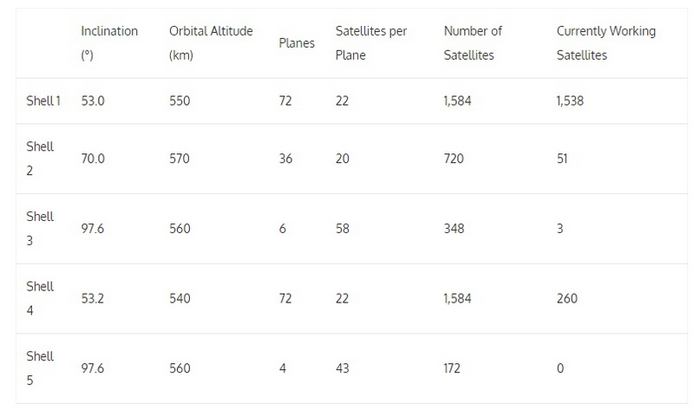Select the Shell 3 row label
The image size is (700, 416).
click(40, 229)
